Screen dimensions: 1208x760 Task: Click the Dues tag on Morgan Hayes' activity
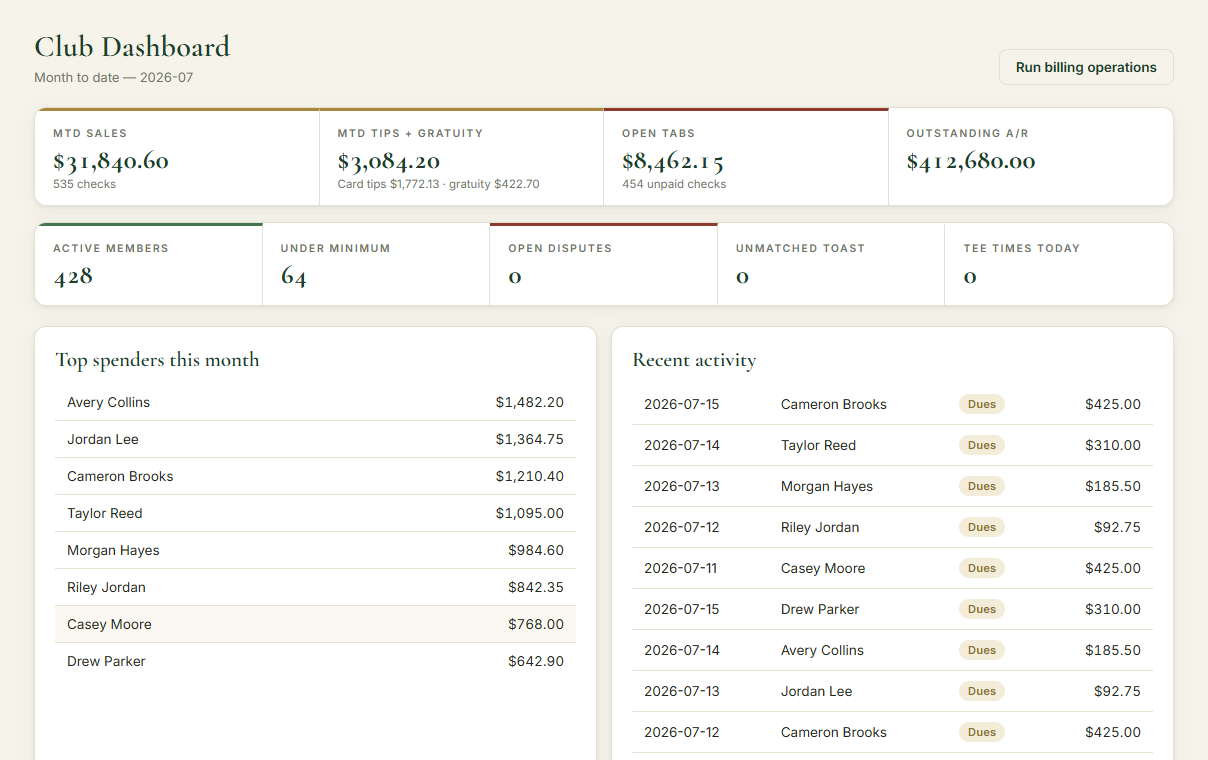pyautogui.click(x=982, y=486)
